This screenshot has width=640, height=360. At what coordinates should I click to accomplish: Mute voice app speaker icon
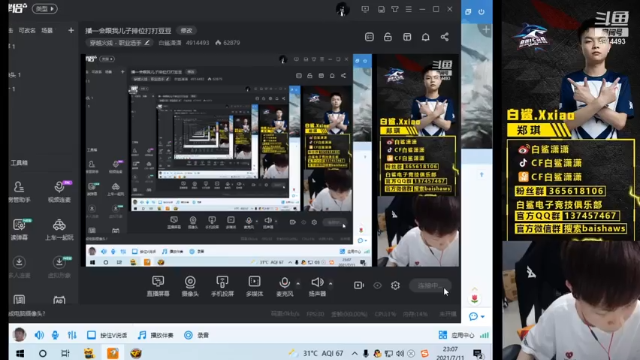pyautogui.click(x=39, y=335)
